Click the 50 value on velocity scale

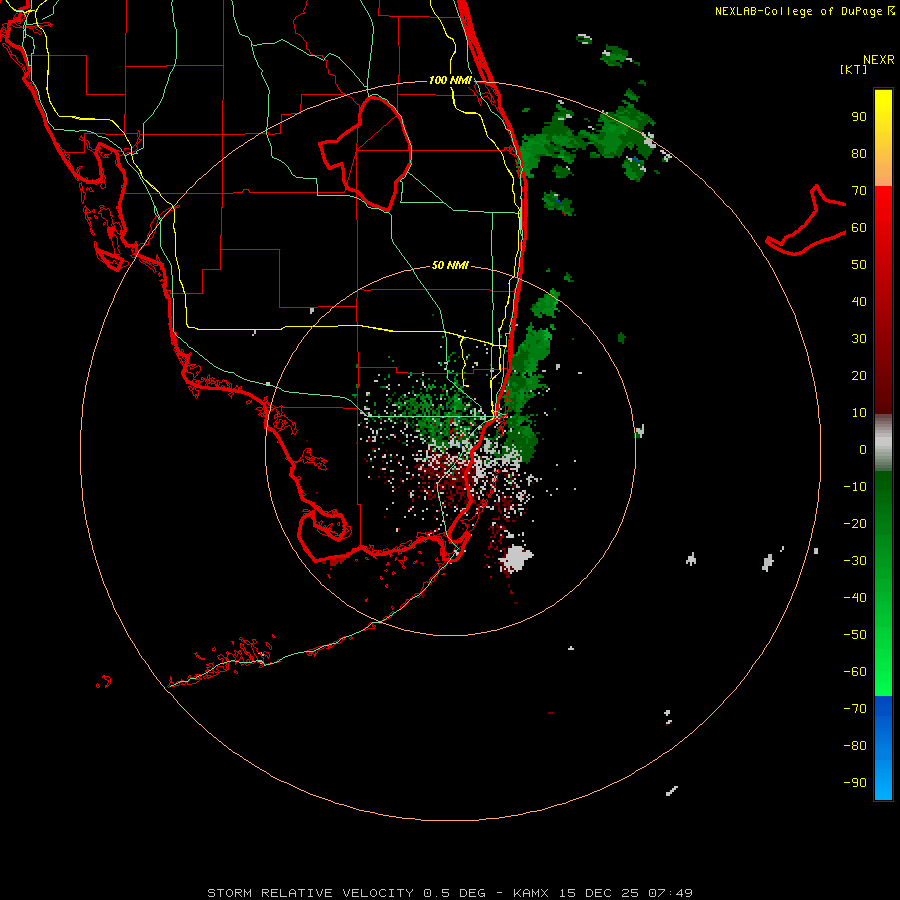coord(859,265)
